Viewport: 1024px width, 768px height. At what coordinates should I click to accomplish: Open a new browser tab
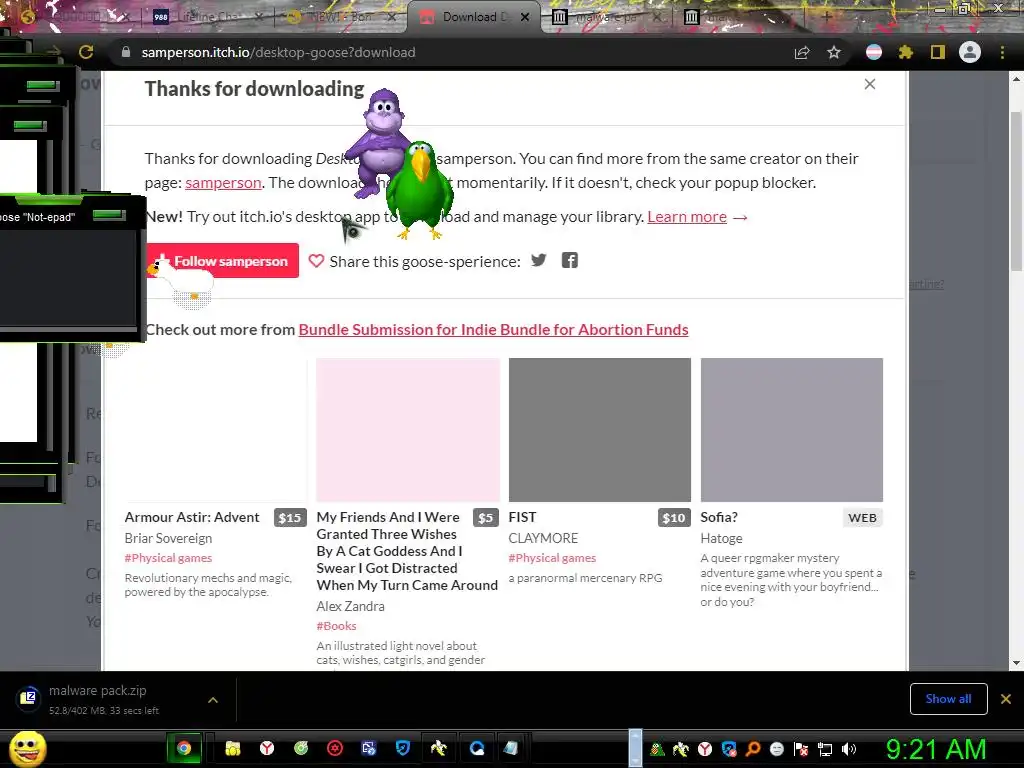click(x=827, y=17)
